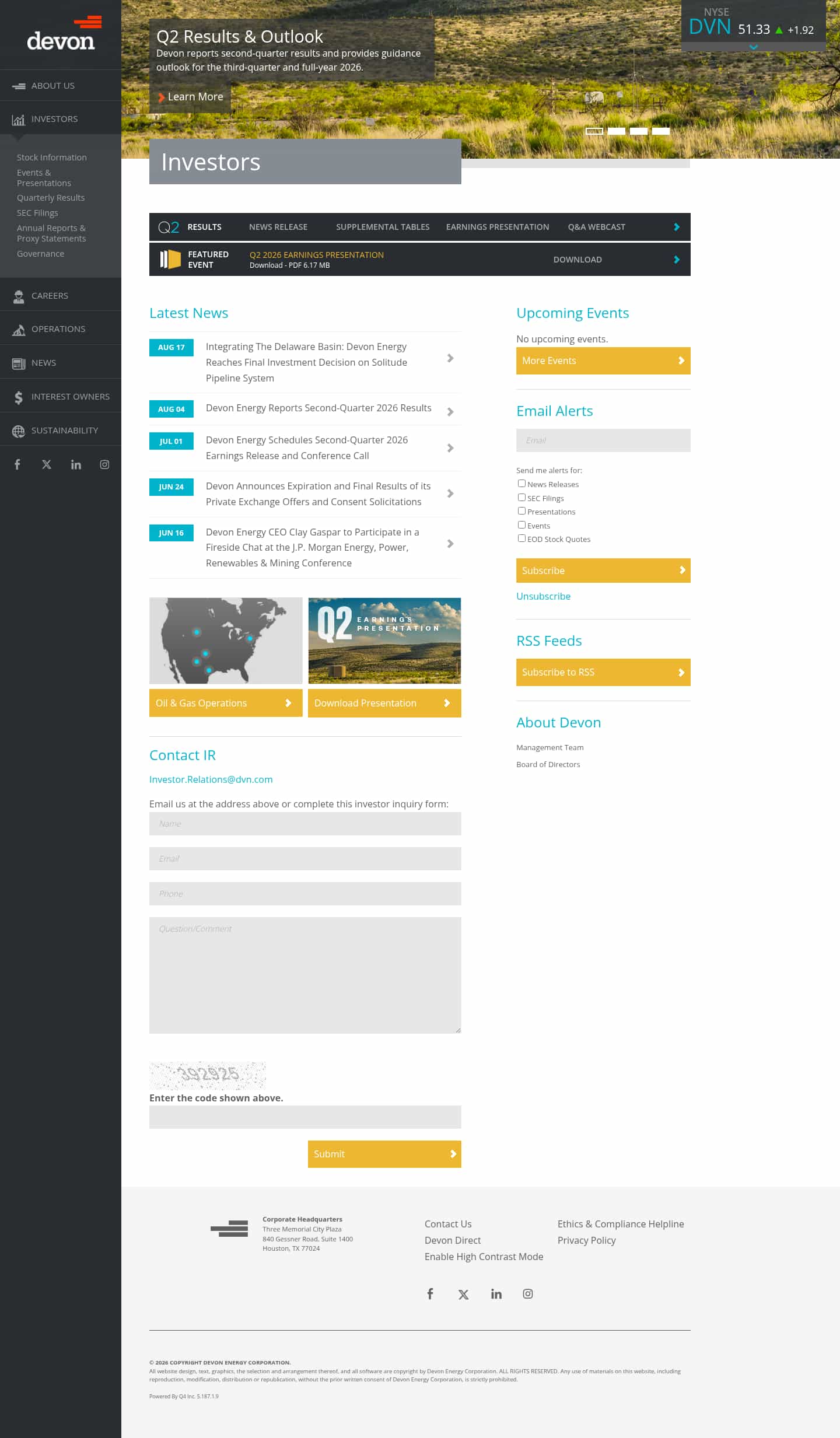Open Quarterly Results submenu item

(51, 198)
